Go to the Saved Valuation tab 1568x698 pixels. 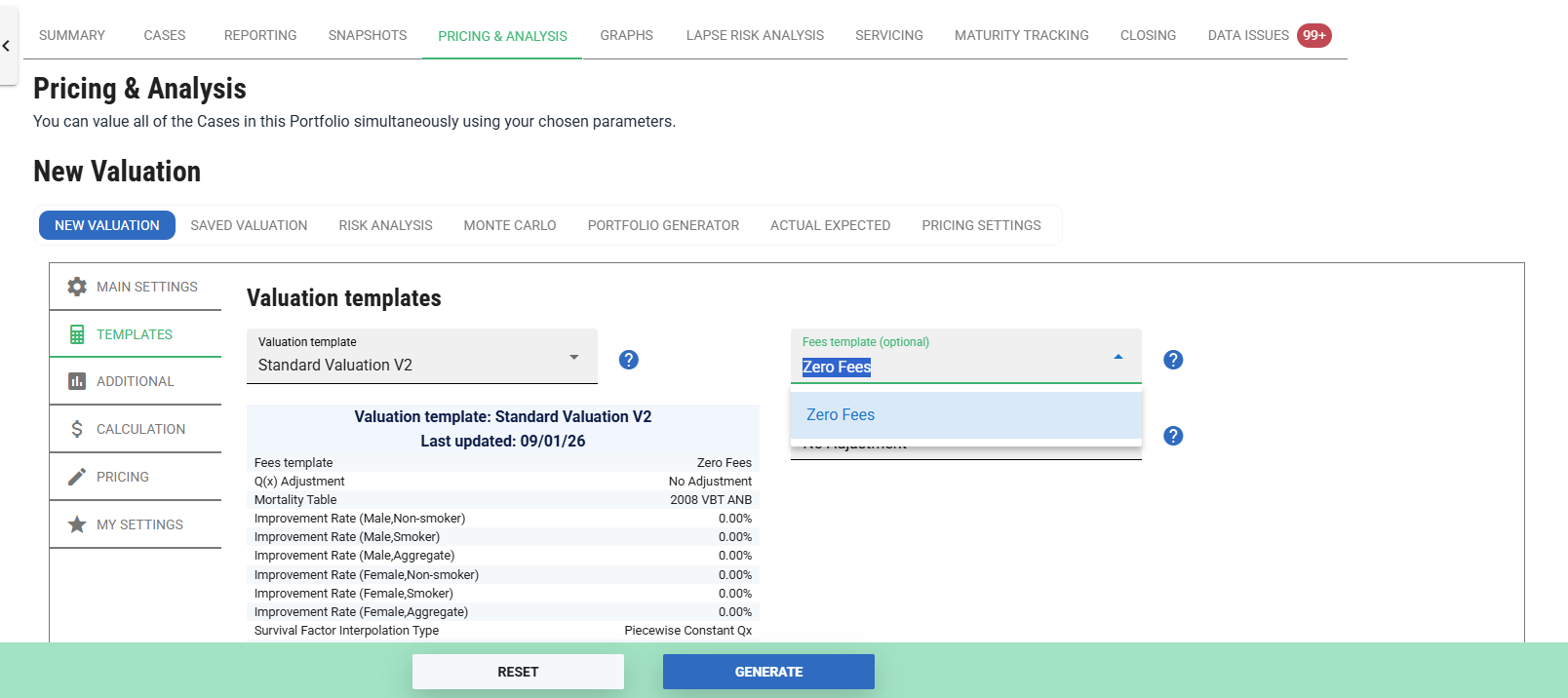coord(249,225)
